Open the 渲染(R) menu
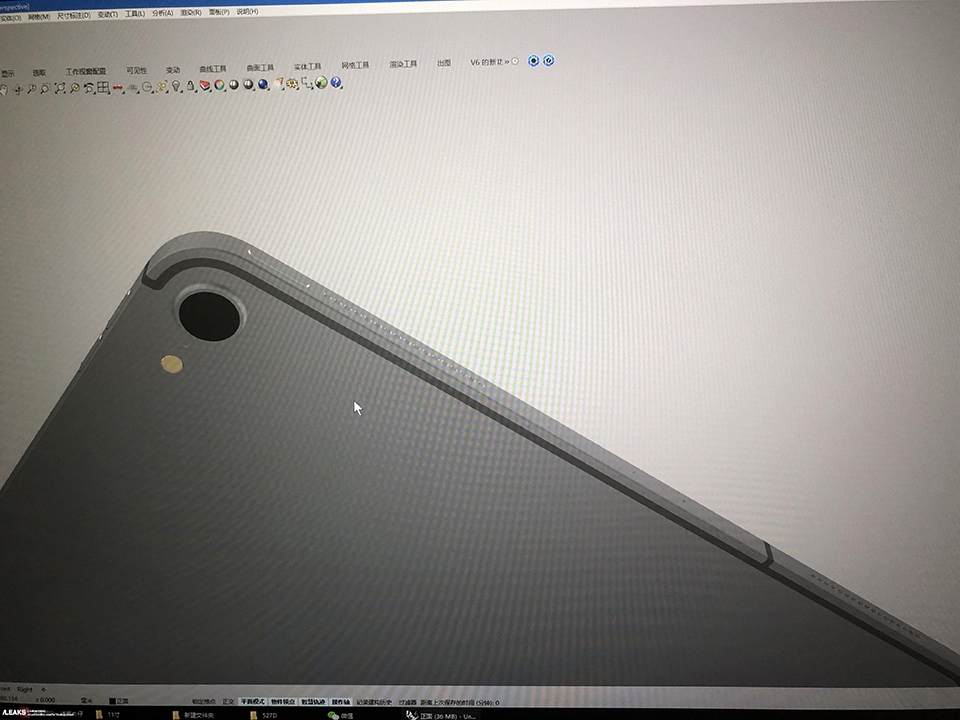The image size is (960, 720). coord(190,13)
